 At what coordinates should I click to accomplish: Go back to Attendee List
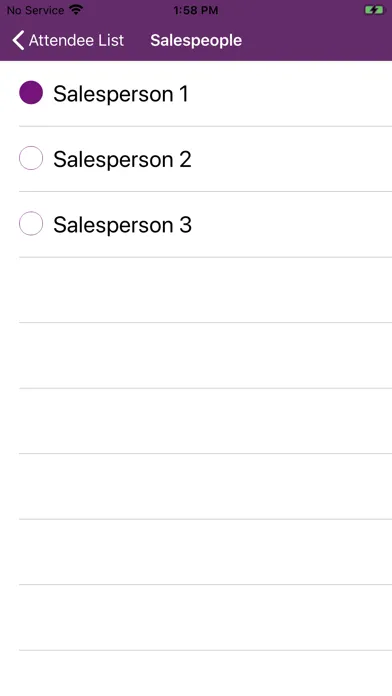point(68,40)
